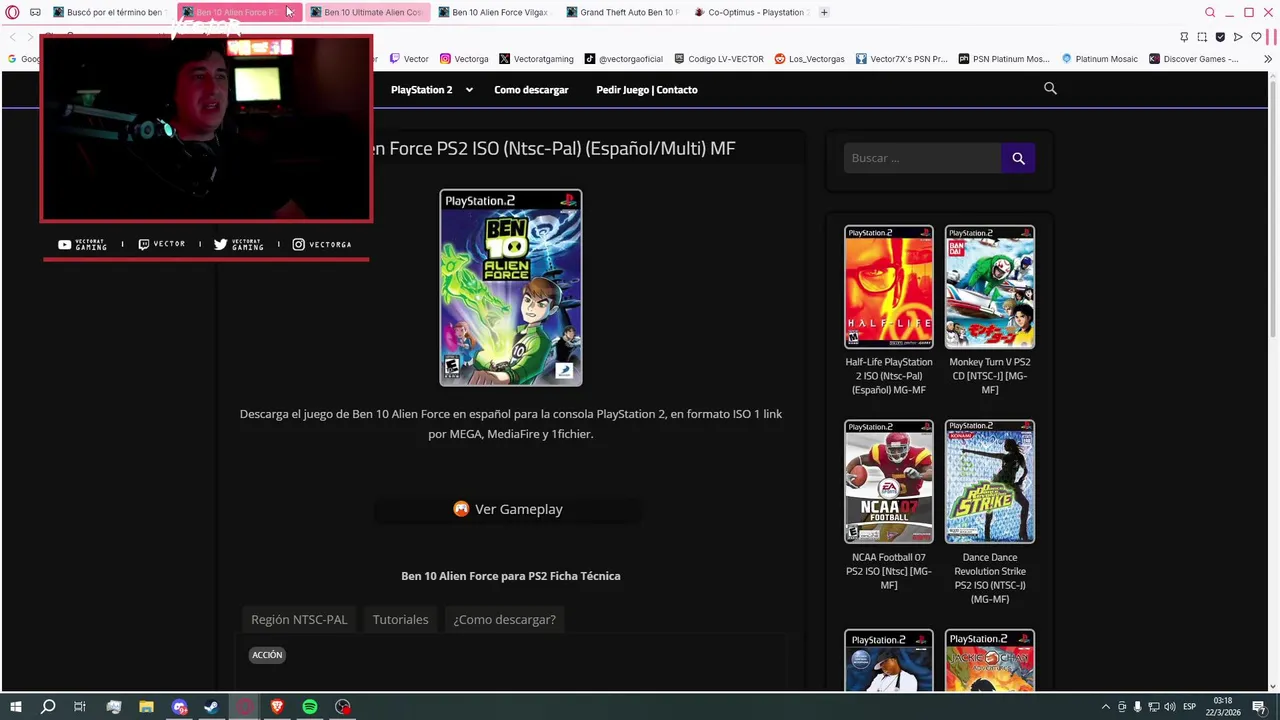Image resolution: width=1280 pixels, height=720 pixels.
Task: Click the Ben 10 Alien Force cover image
Action: click(x=511, y=288)
